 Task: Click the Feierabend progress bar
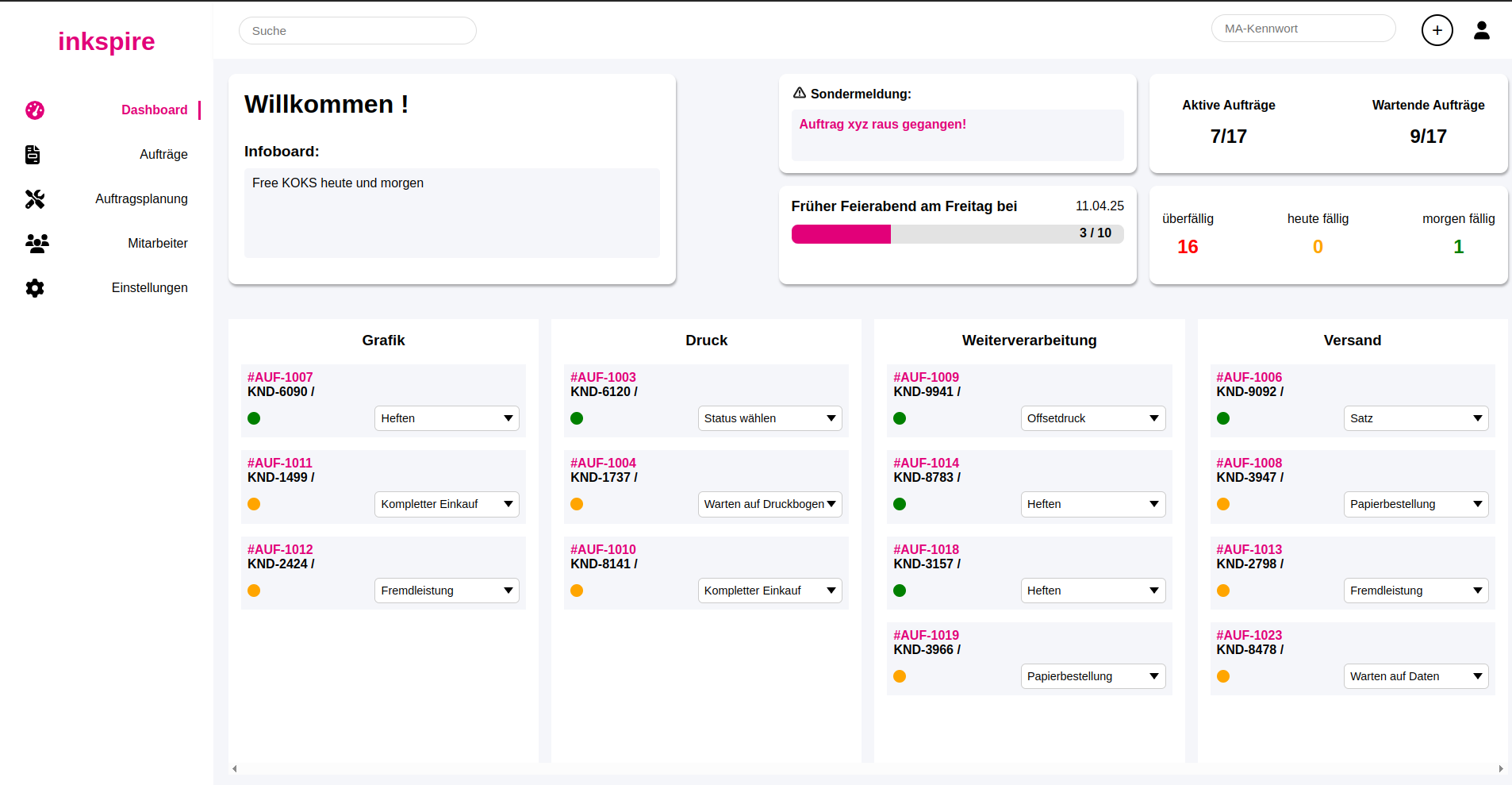tap(957, 233)
